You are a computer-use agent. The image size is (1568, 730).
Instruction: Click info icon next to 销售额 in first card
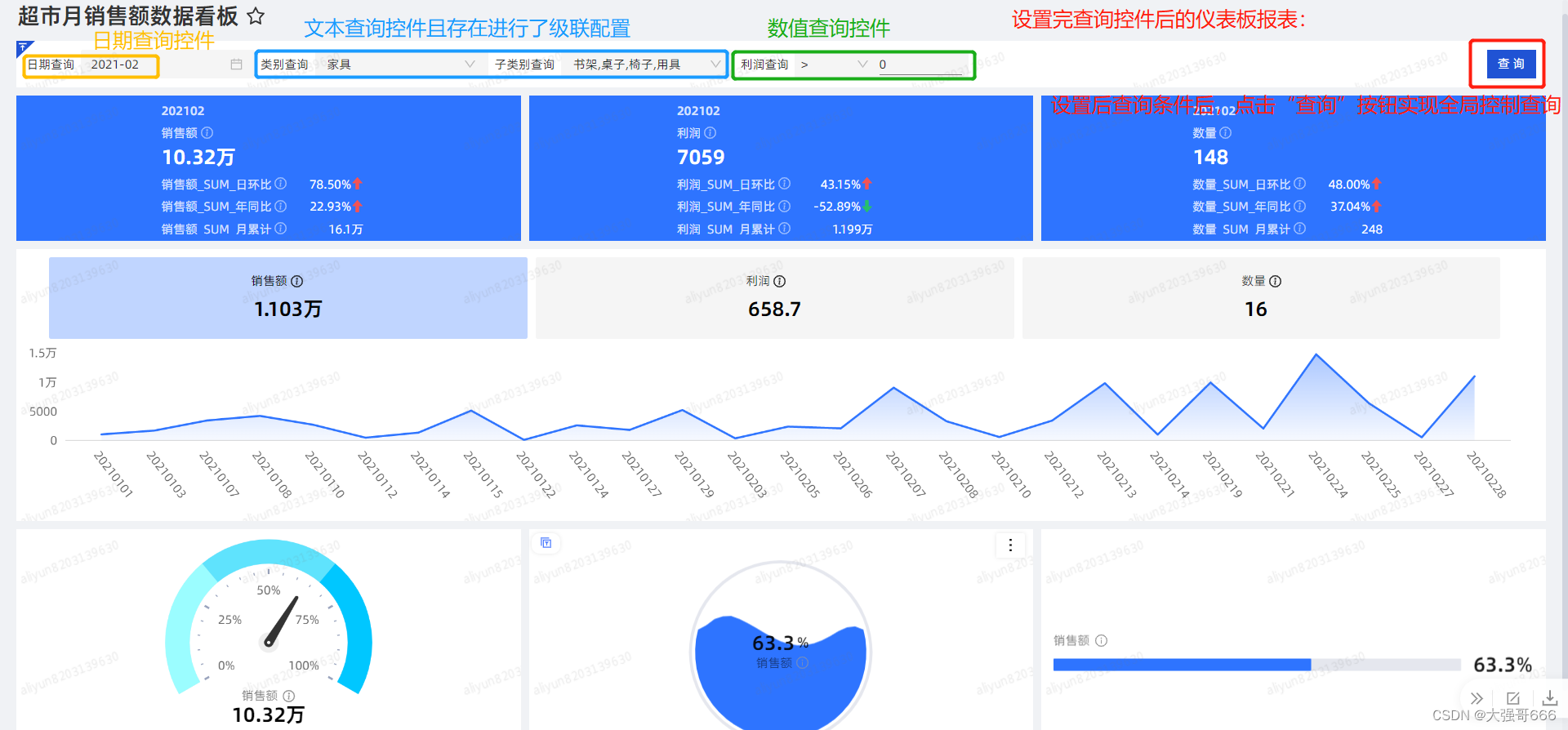coord(207,132)
